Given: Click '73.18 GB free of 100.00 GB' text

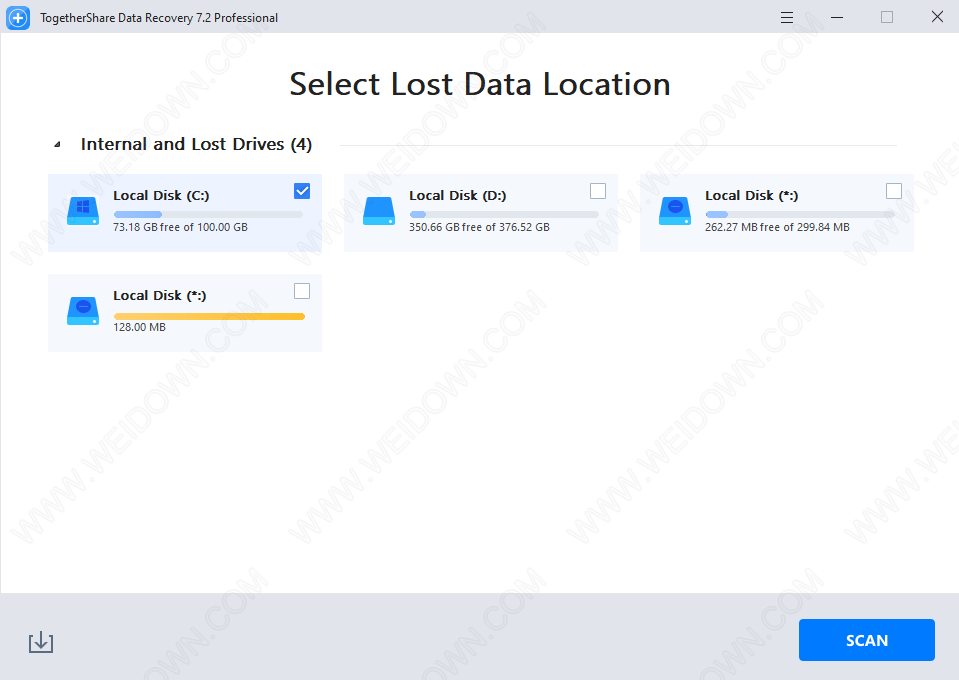Looking at the screenshot, I should pyautogui.click(x=180, y=227).
